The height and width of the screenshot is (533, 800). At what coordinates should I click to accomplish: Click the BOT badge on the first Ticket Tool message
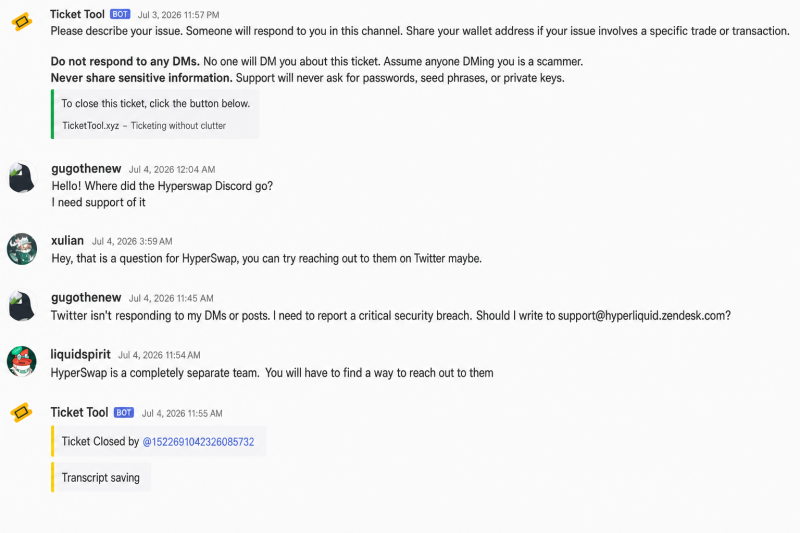coord(120,14)
